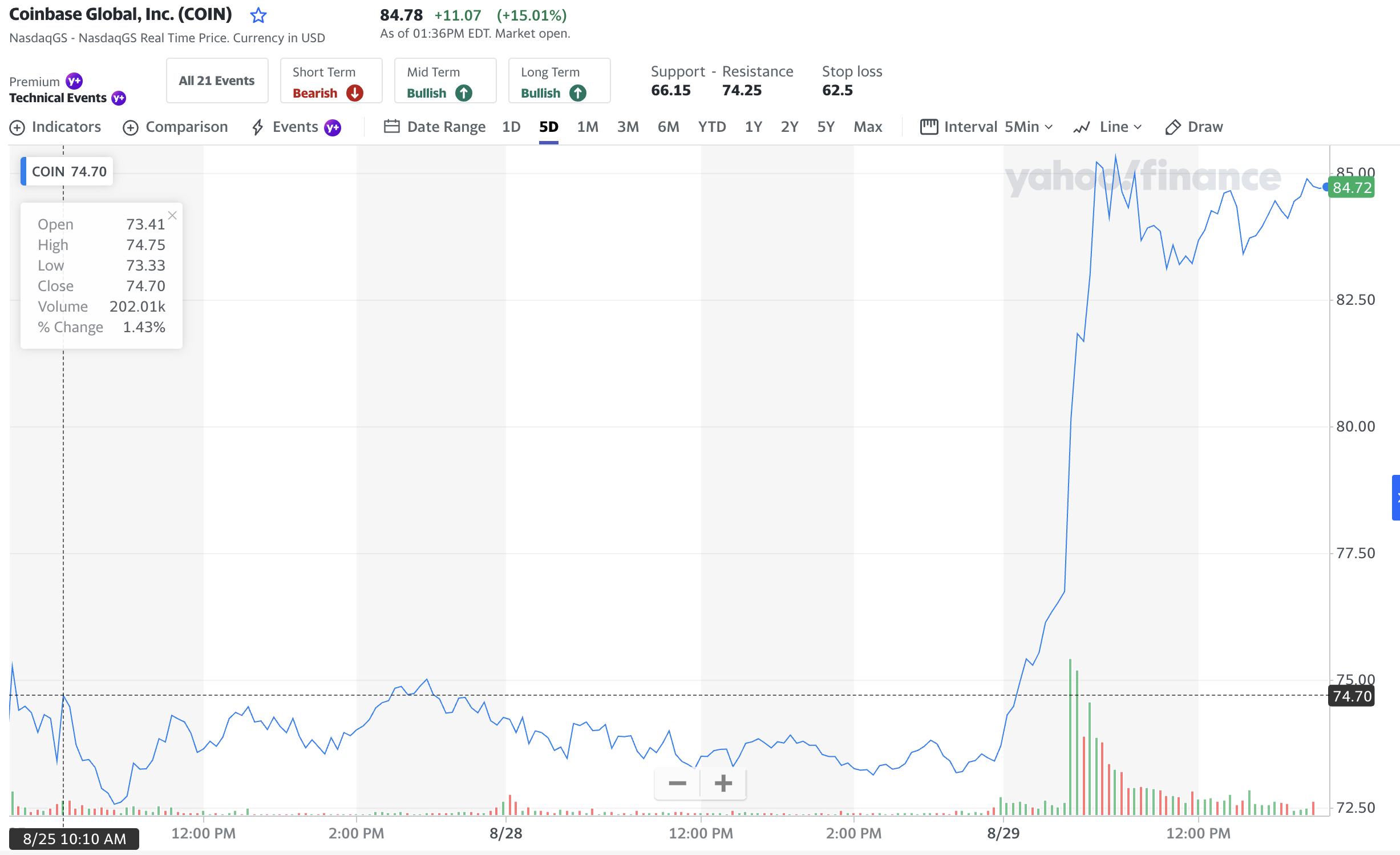Screen dimensions: 1400x855
Task: Switch to the 1M range tab
Action: tap(587, 127)
